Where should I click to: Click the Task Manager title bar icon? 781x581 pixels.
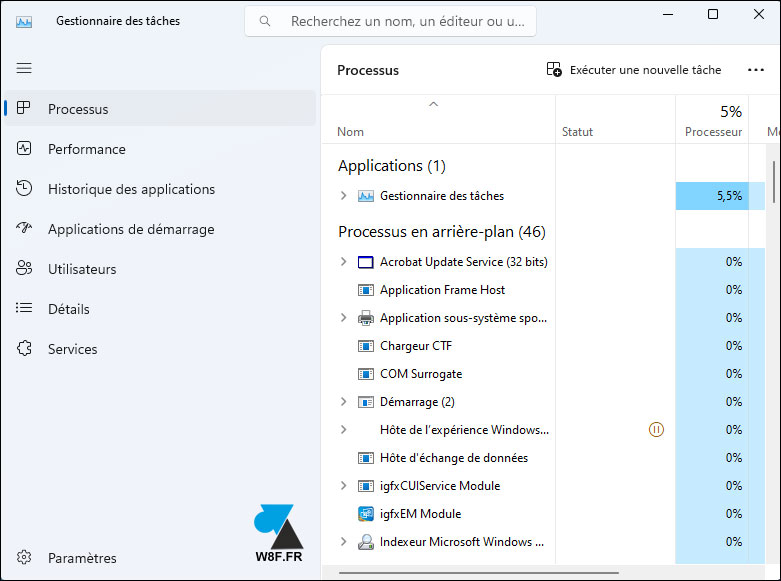(x=24, y=21)
